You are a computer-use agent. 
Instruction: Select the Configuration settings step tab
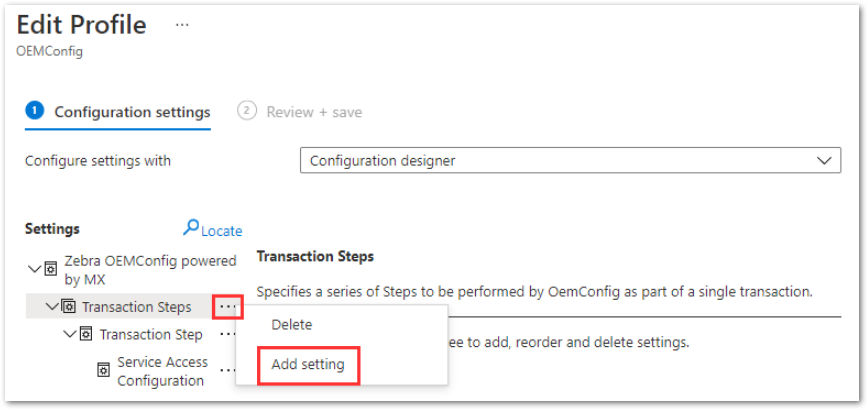click(x=118, y=112)
